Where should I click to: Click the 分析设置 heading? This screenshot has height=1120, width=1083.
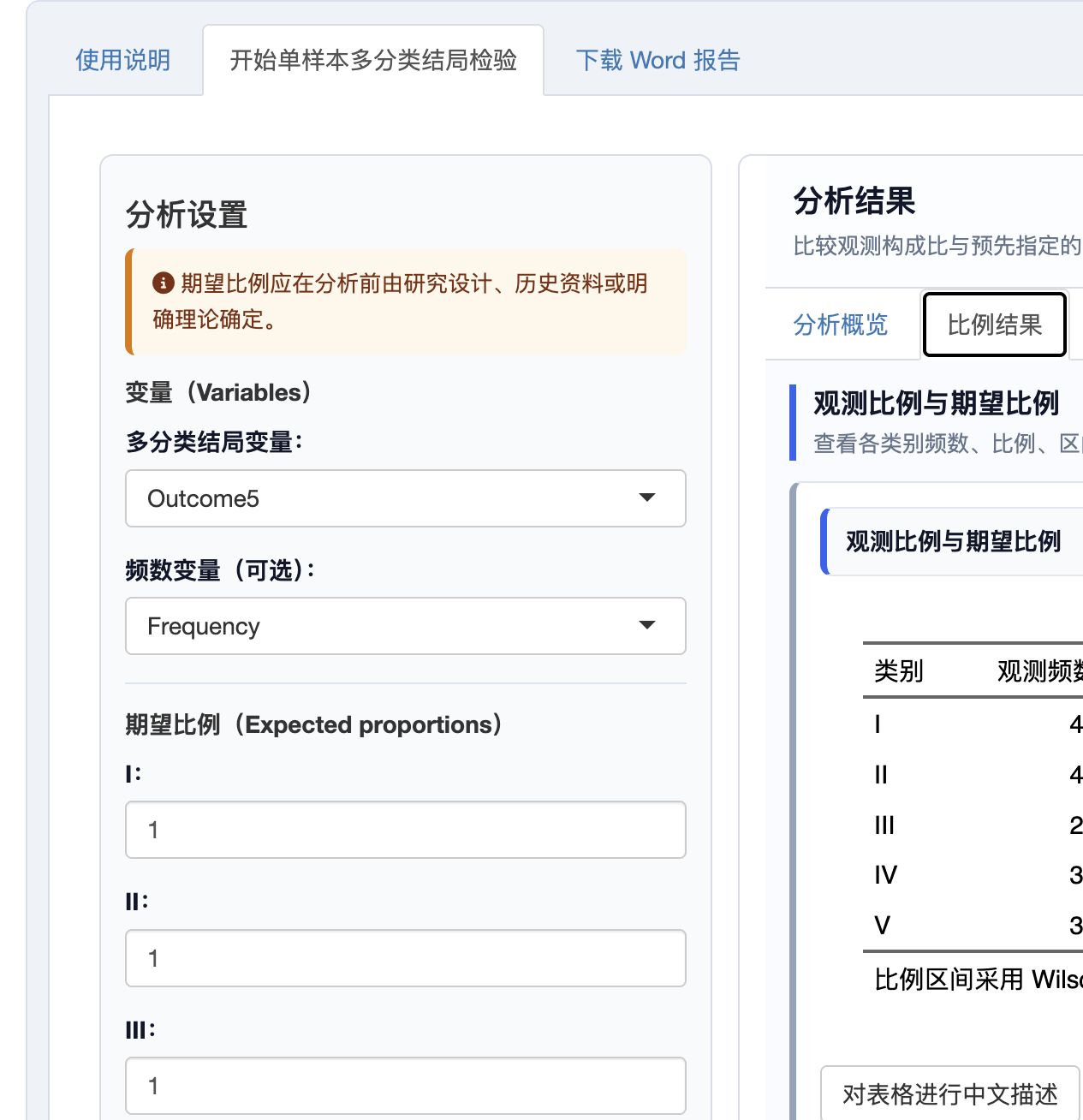pos(187,214)
